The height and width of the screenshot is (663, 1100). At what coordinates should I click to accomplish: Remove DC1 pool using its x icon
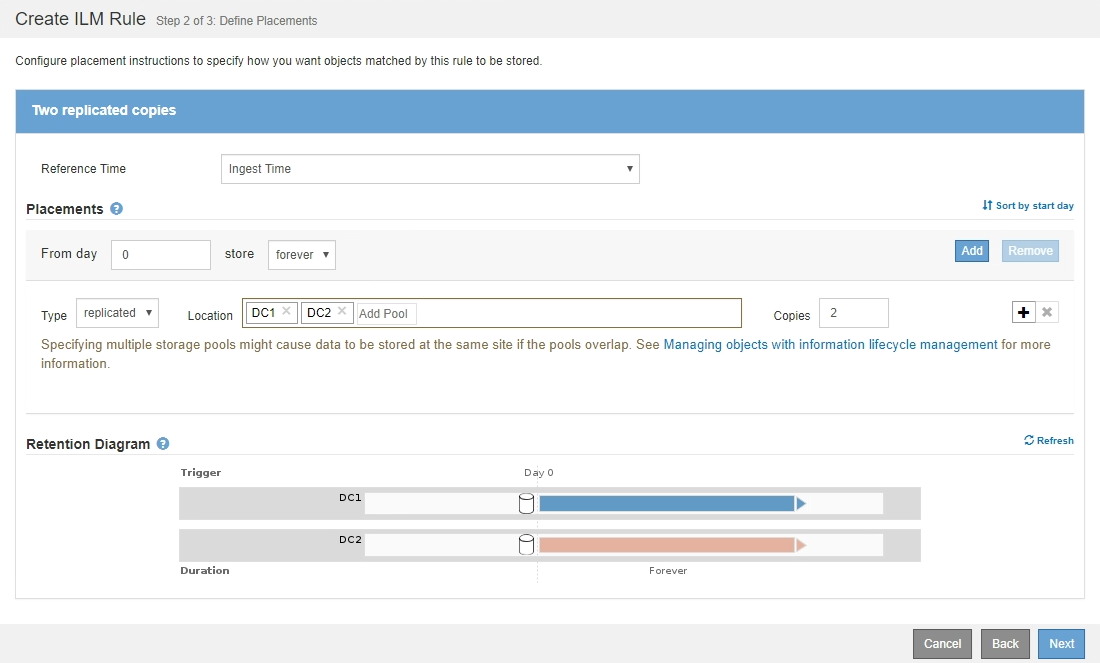(287, 312)
